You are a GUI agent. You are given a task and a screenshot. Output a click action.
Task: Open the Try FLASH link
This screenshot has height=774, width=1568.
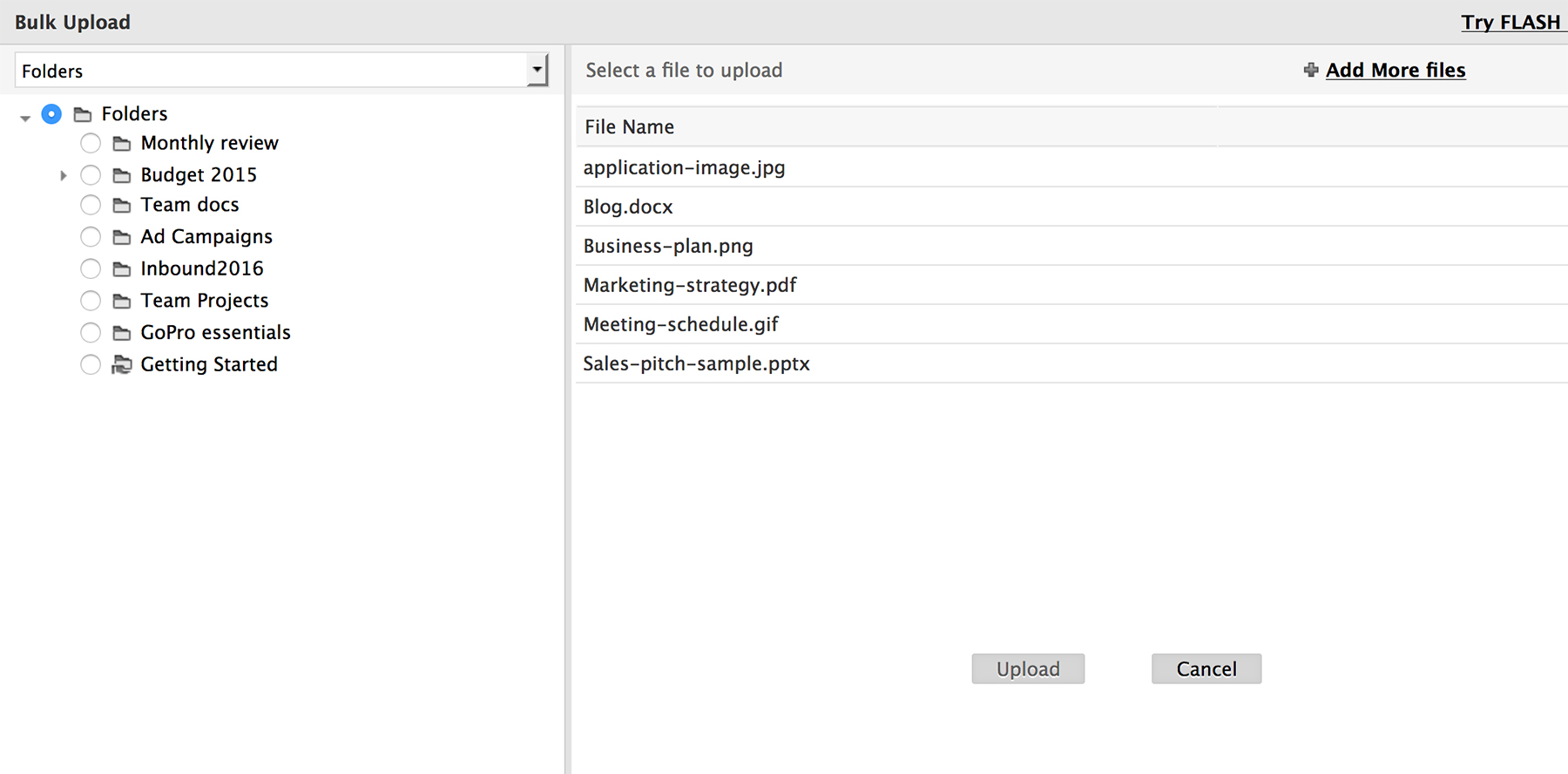1511,23
